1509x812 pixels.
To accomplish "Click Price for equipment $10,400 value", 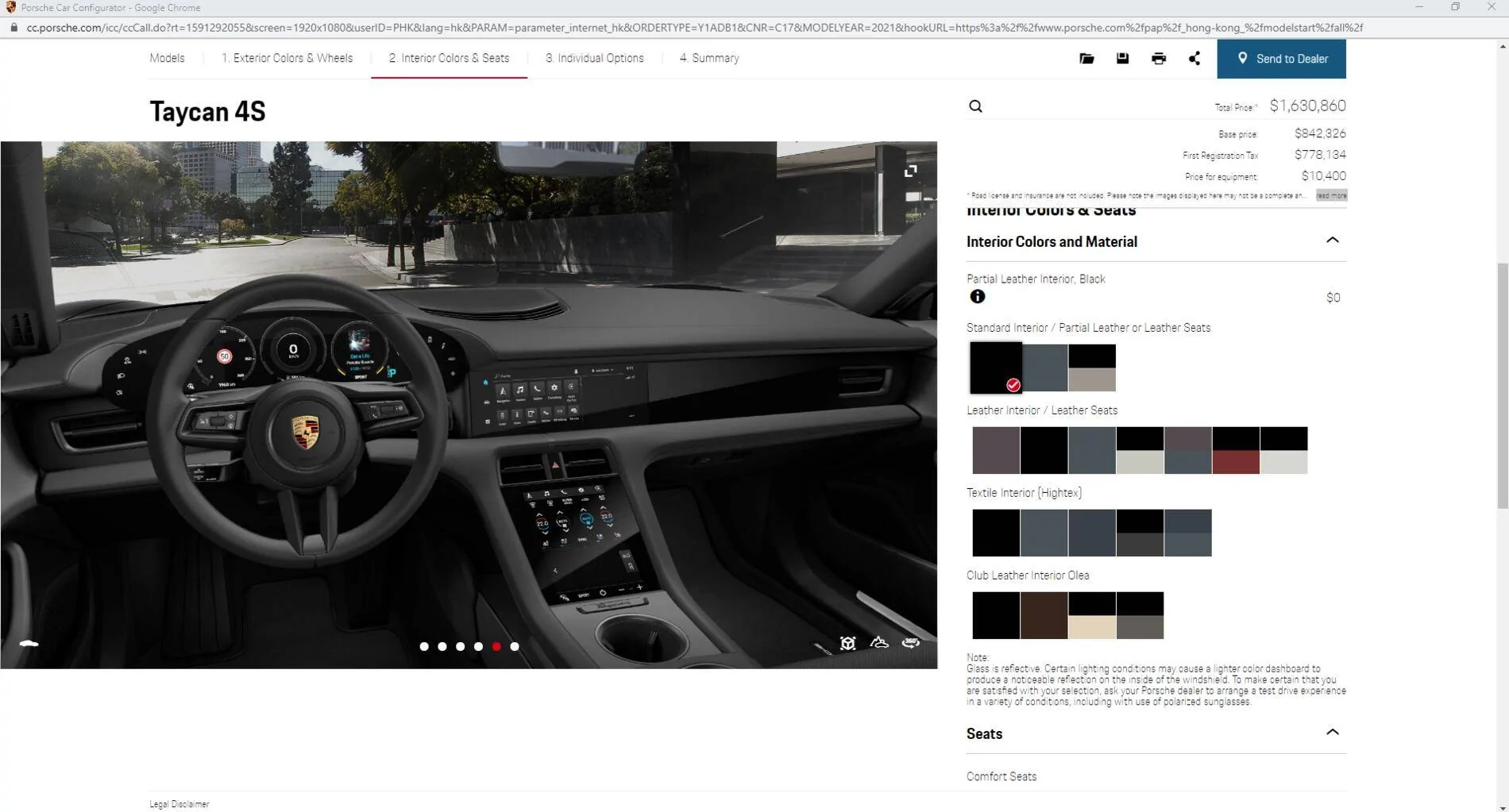I will [x=1323, y=176].
